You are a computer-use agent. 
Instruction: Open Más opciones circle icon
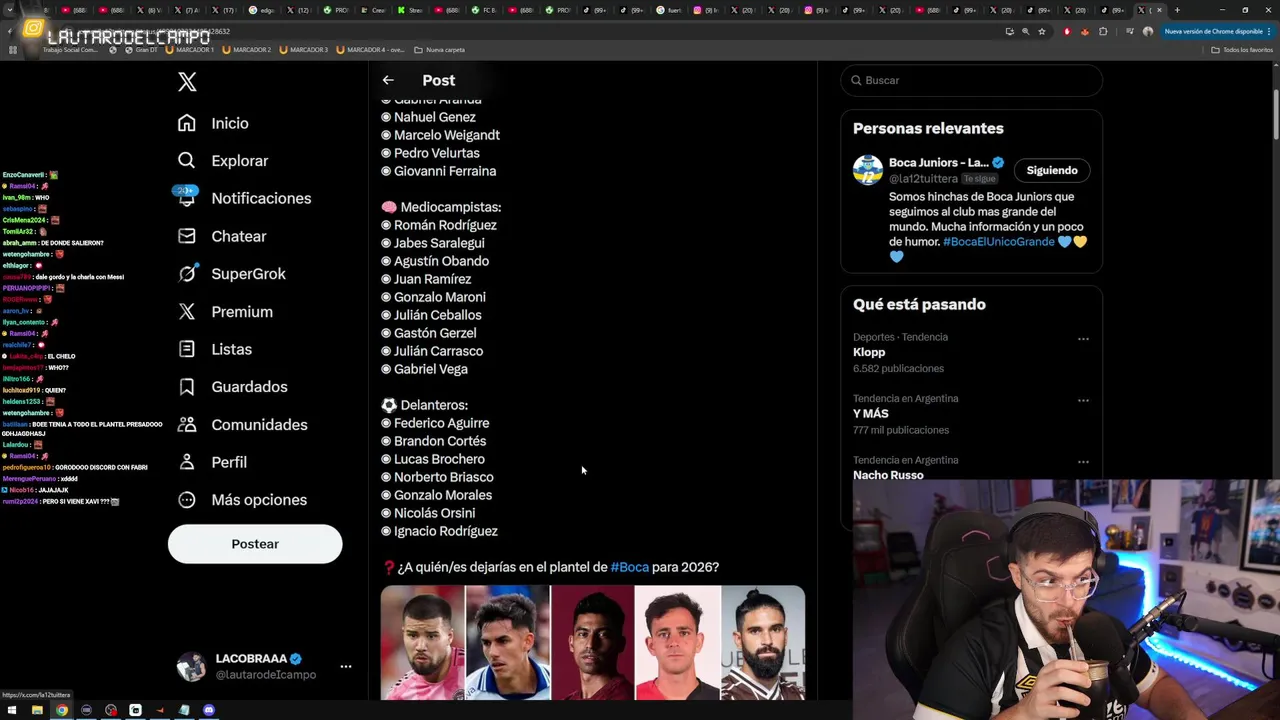click(x=187, y=500)
